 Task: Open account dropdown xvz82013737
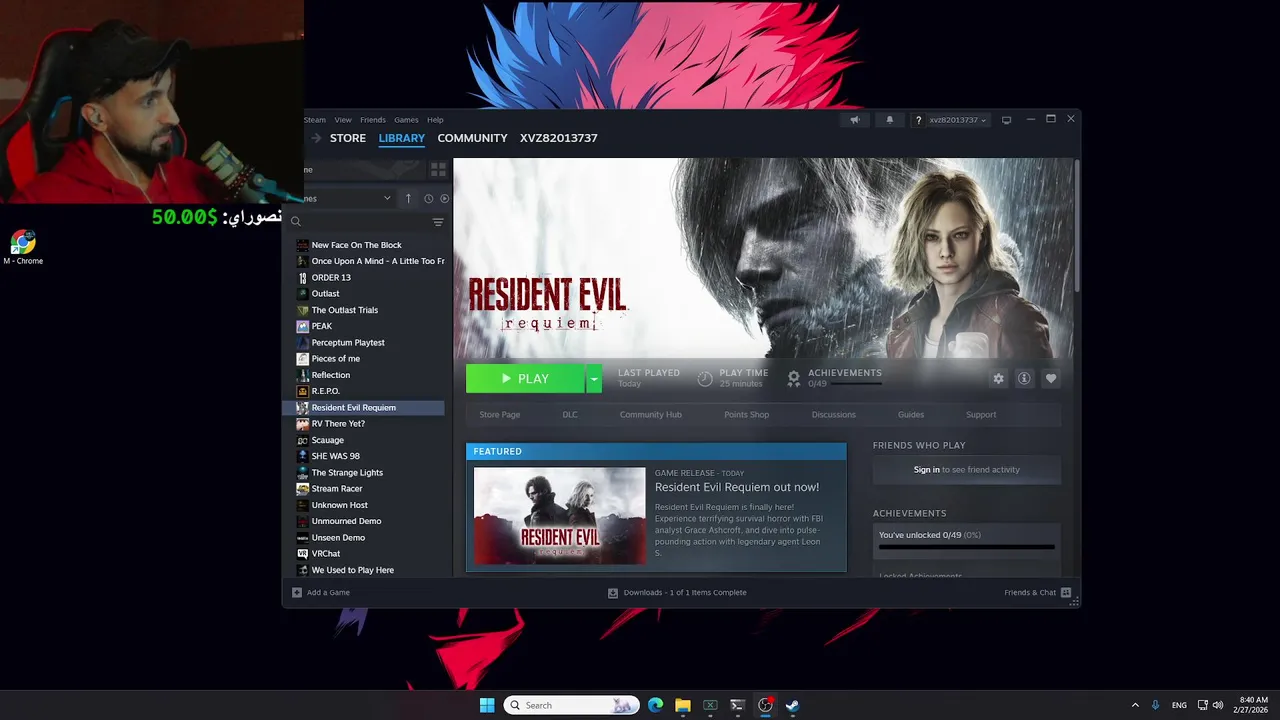pos(957,120)
